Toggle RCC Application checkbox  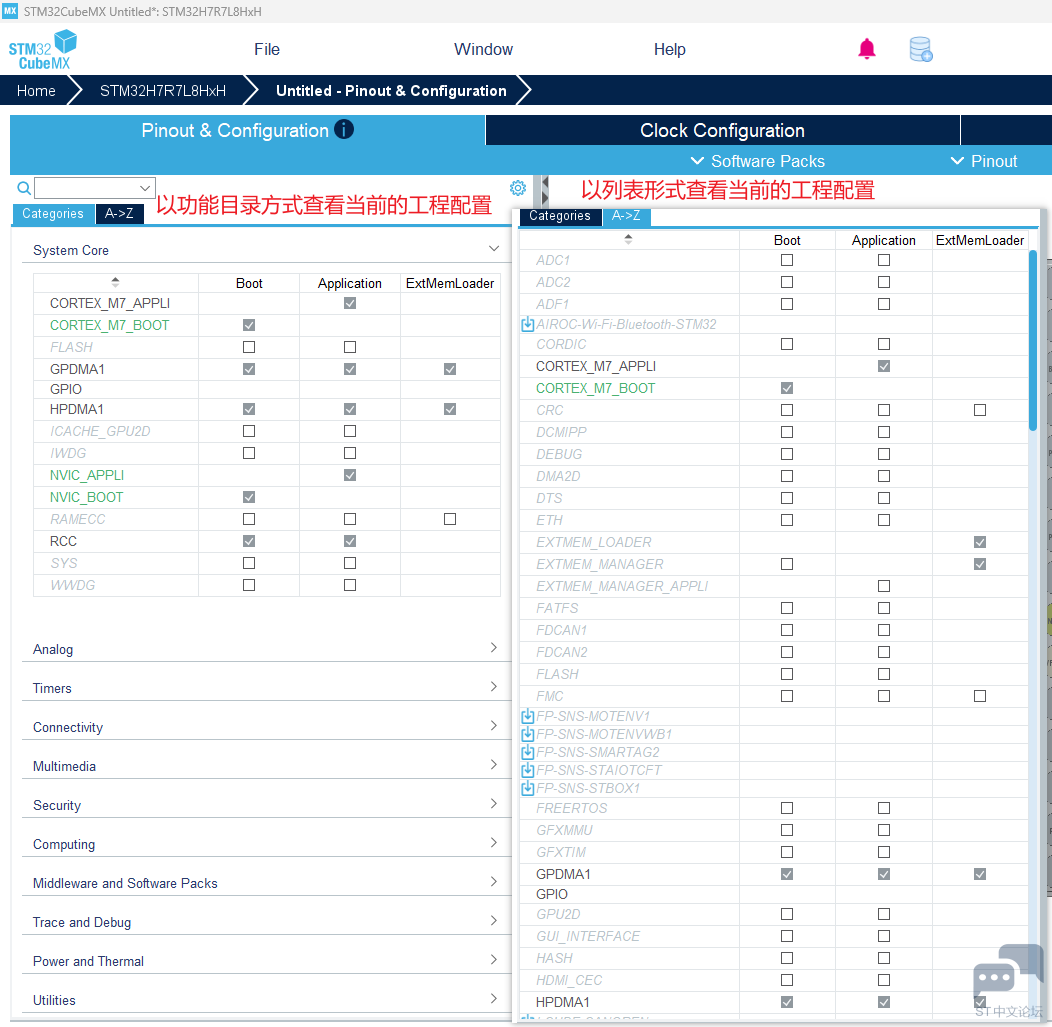(x=350, y=541)
